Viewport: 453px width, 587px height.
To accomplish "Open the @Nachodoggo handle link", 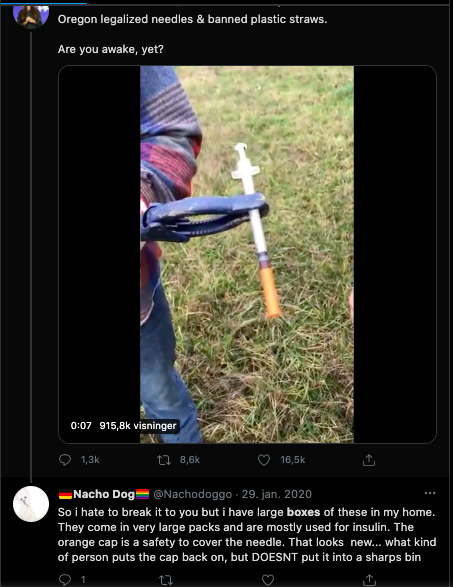I will [x=192, y=494].
